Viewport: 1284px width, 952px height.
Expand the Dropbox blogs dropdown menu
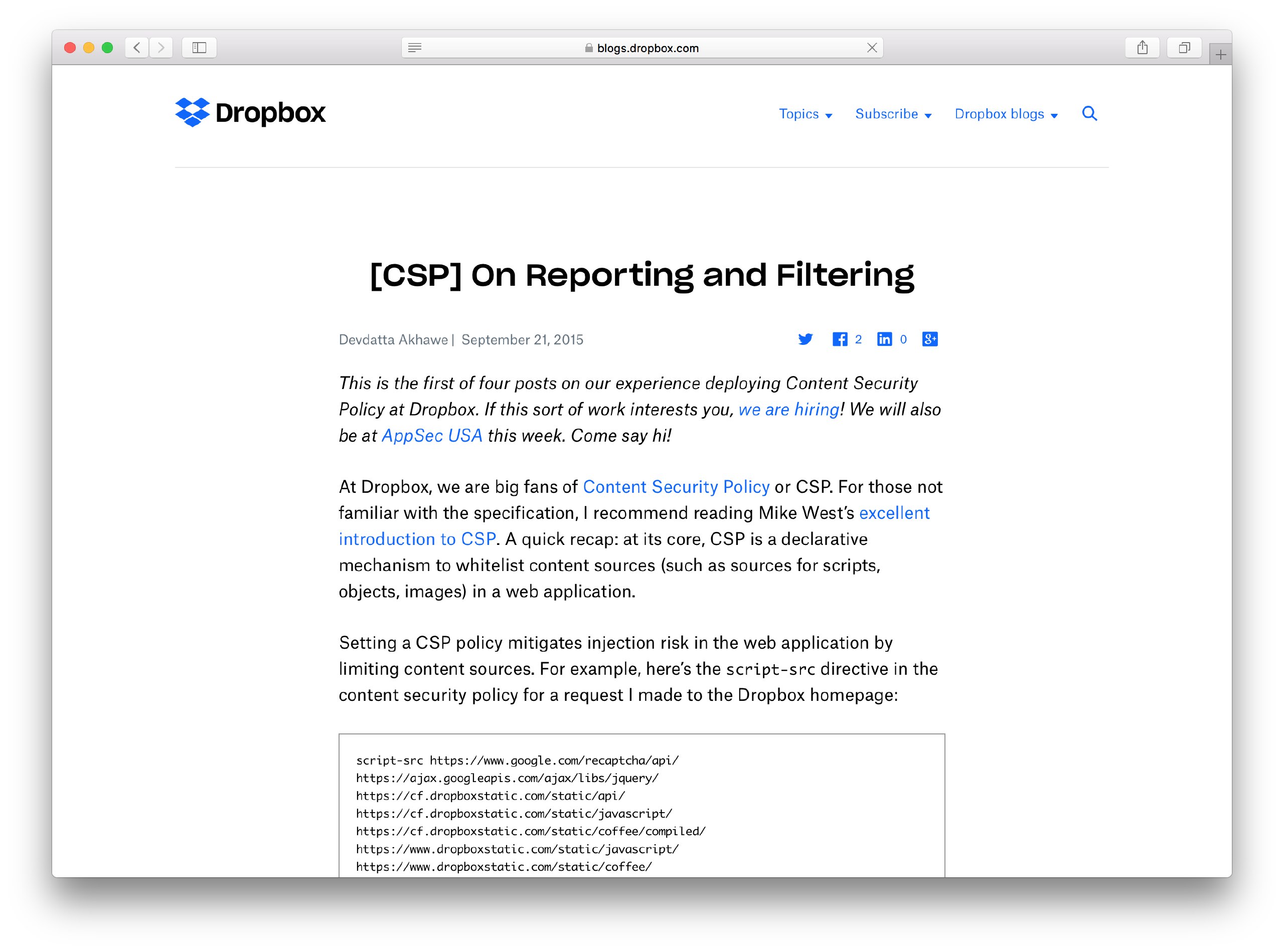tap(1006, 114)
